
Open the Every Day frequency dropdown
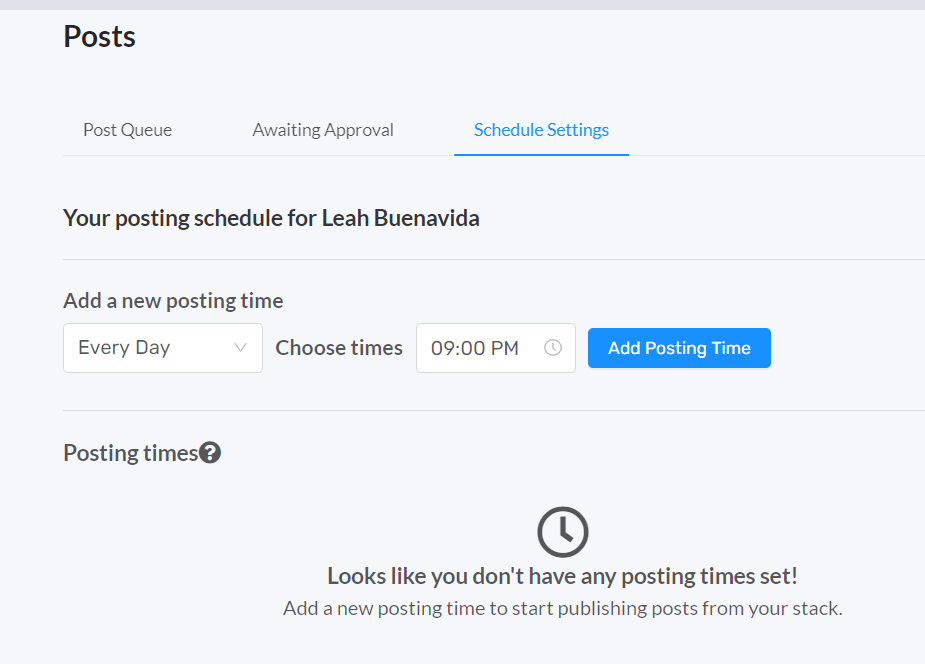coord(150,348)
